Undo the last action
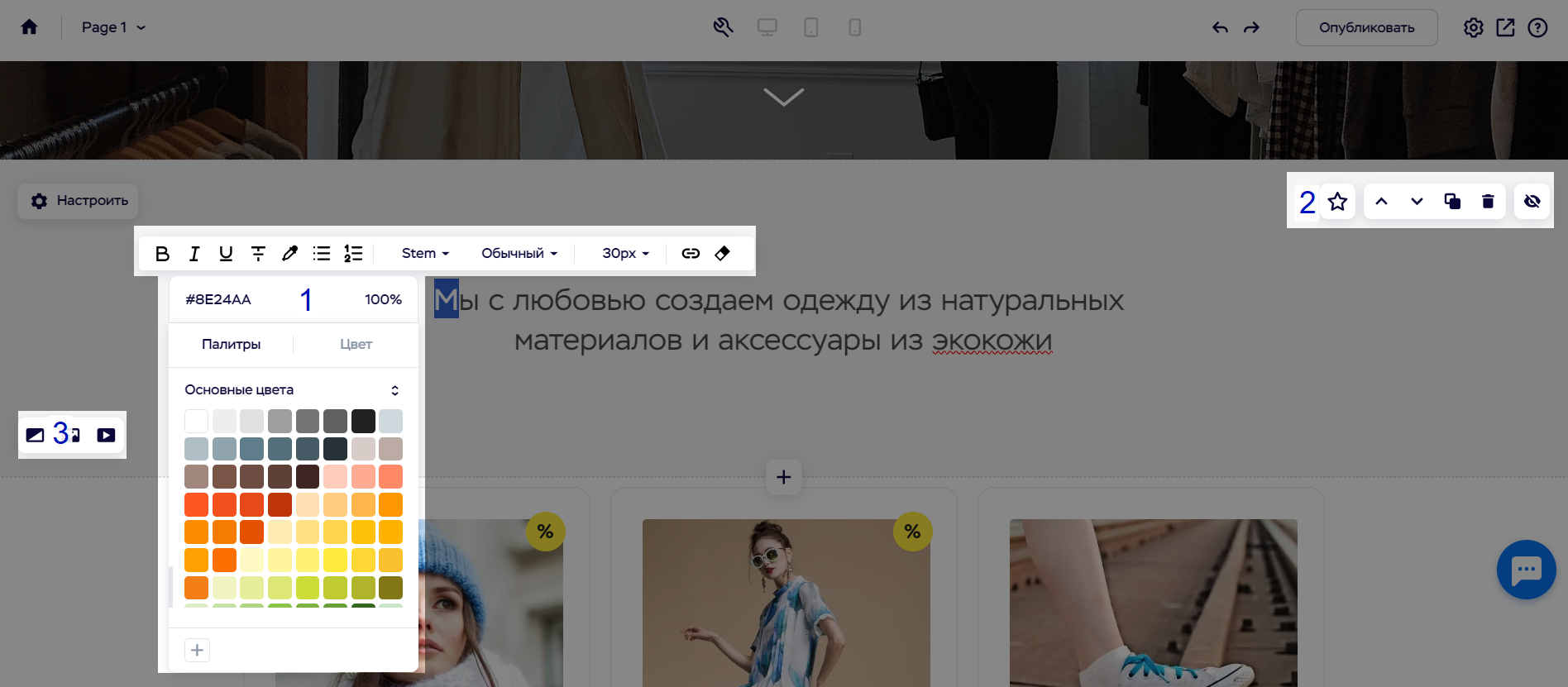Viewport: 1568px width, 687px height. click(1220, 27)
